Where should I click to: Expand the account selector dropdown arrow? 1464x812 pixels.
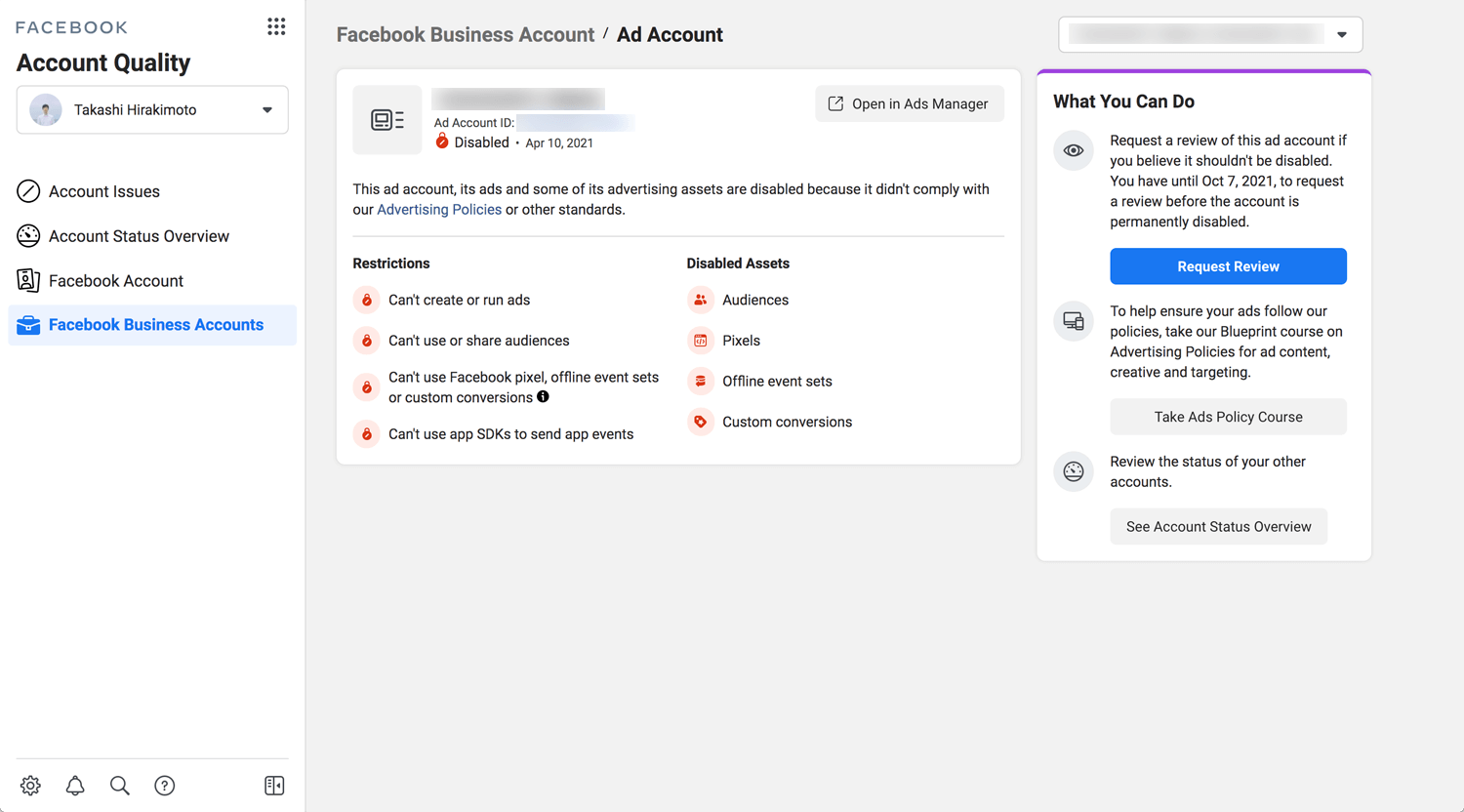tap(1342, 35)
